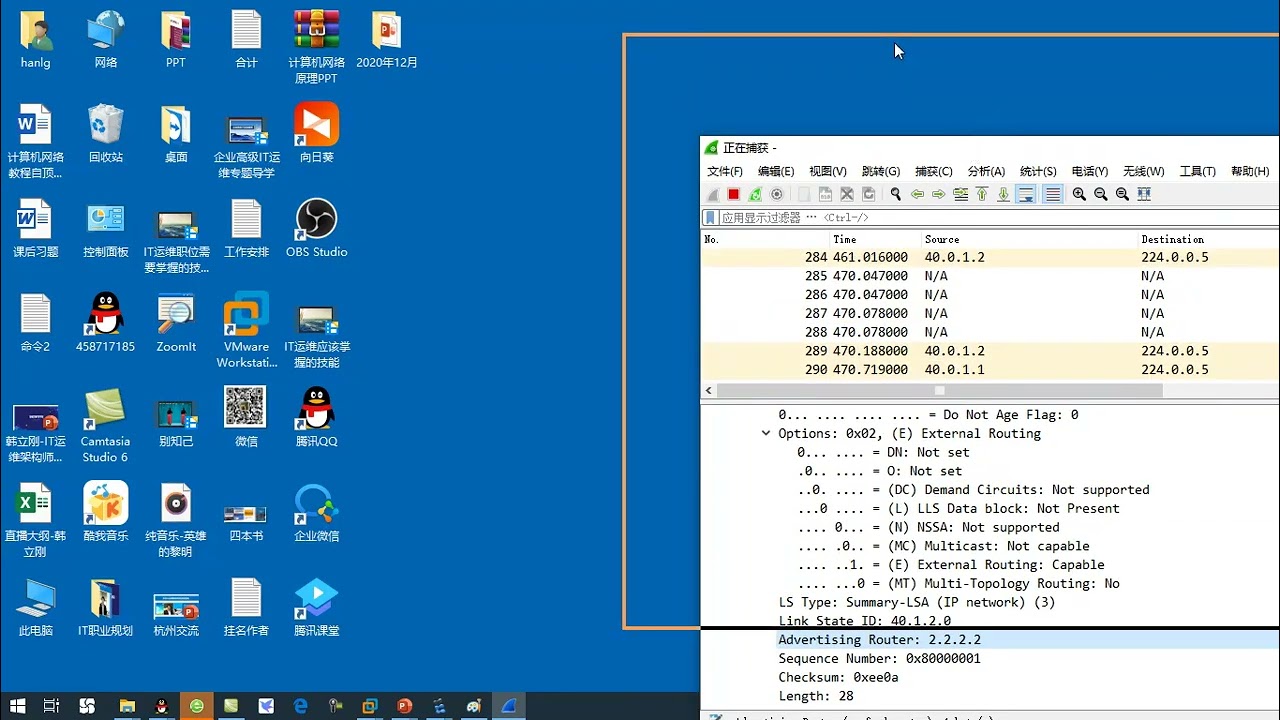Click the display filter input field
The height and width of the screenshot is (720, 1280).
(998, 217)
